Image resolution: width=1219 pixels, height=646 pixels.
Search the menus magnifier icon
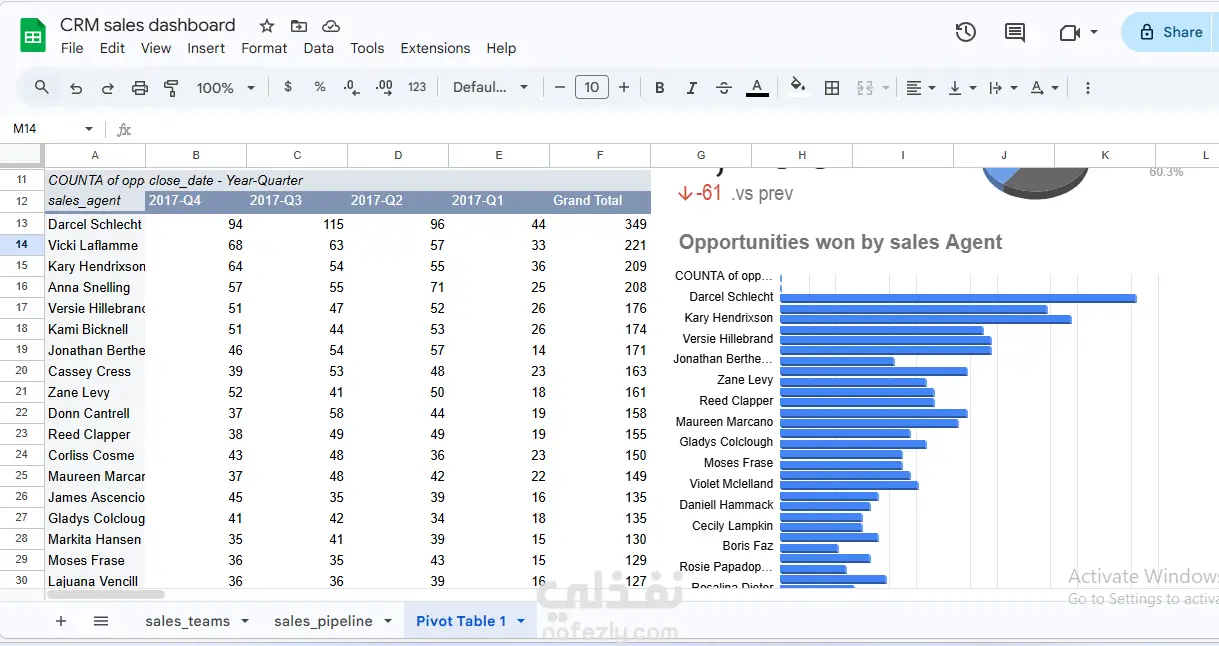point(42,88)
